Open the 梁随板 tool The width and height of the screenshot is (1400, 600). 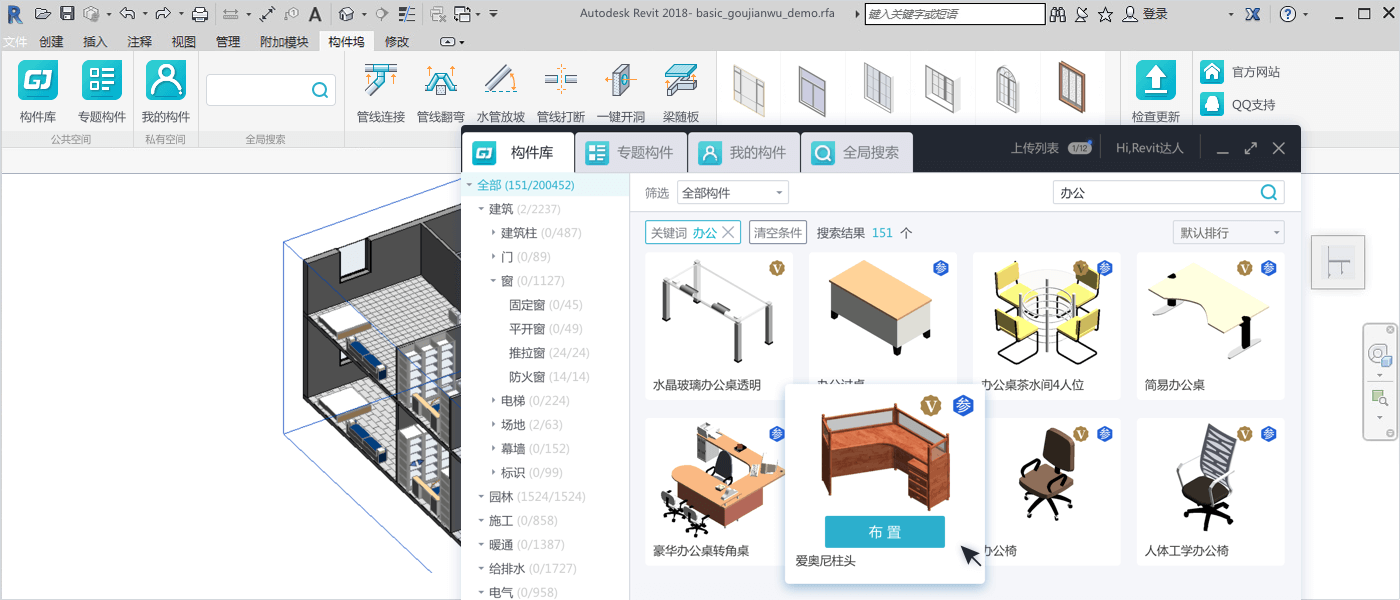(681, 82)
